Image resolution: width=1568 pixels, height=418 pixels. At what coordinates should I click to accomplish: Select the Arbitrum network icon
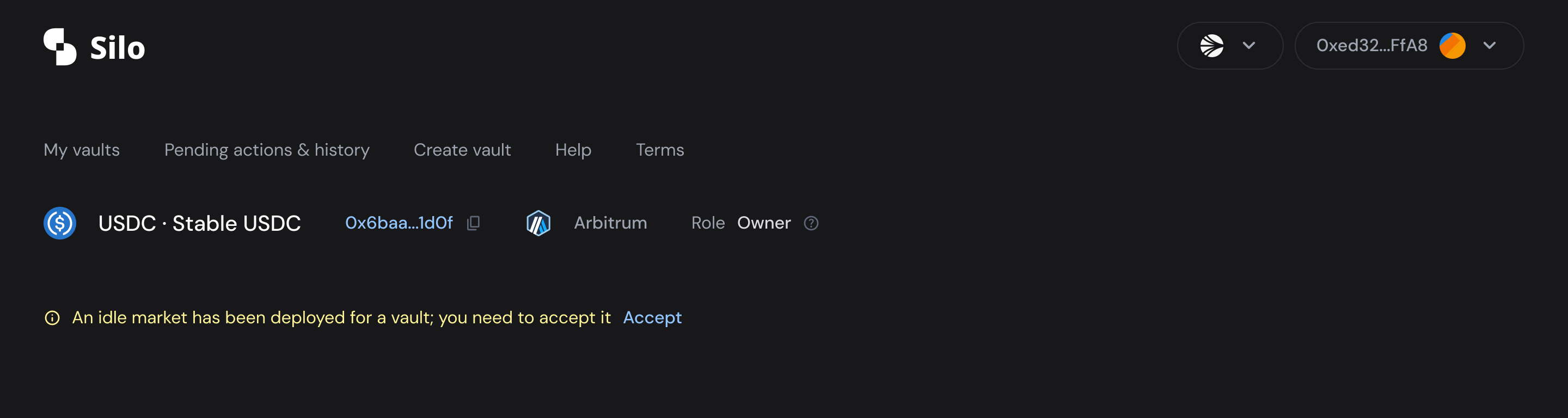pyautogui.click(x=538, y=223)
